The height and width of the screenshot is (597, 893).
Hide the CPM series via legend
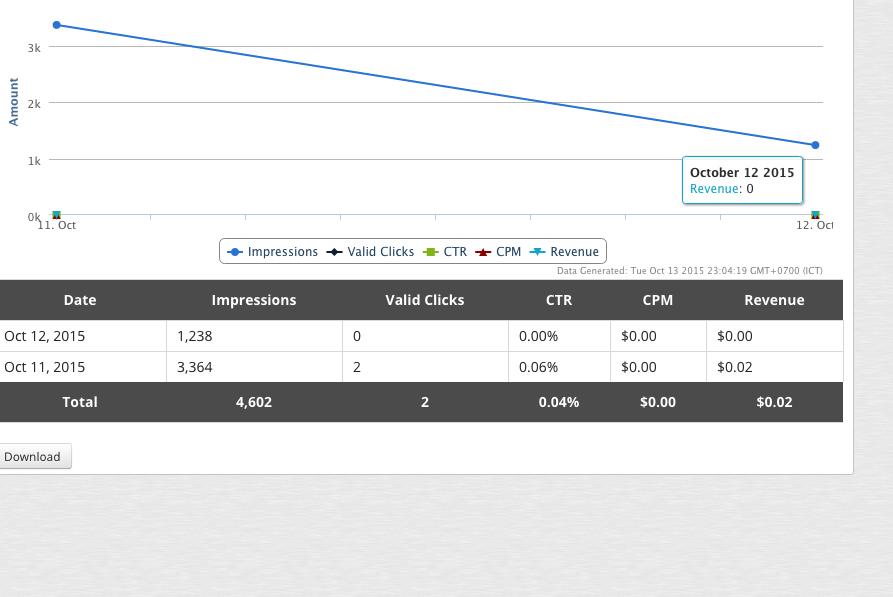[498, 252]
